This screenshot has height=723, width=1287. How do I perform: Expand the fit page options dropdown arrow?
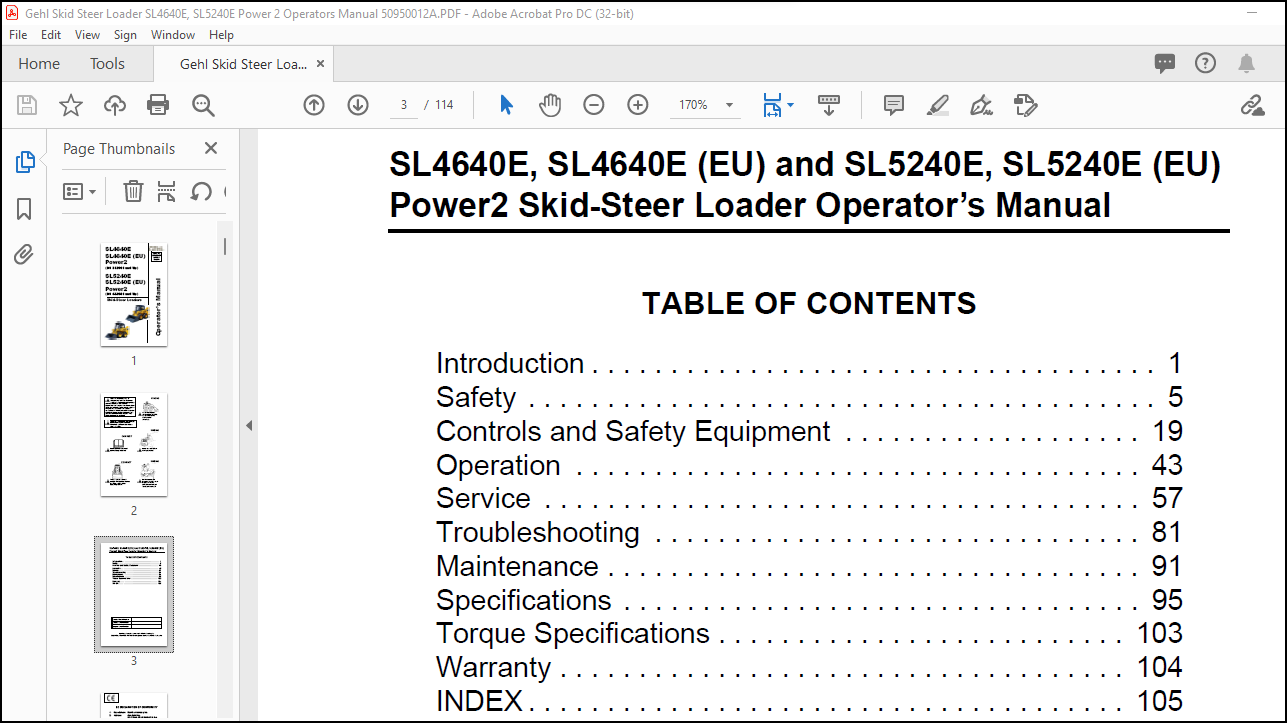click(x=790, y=105)
